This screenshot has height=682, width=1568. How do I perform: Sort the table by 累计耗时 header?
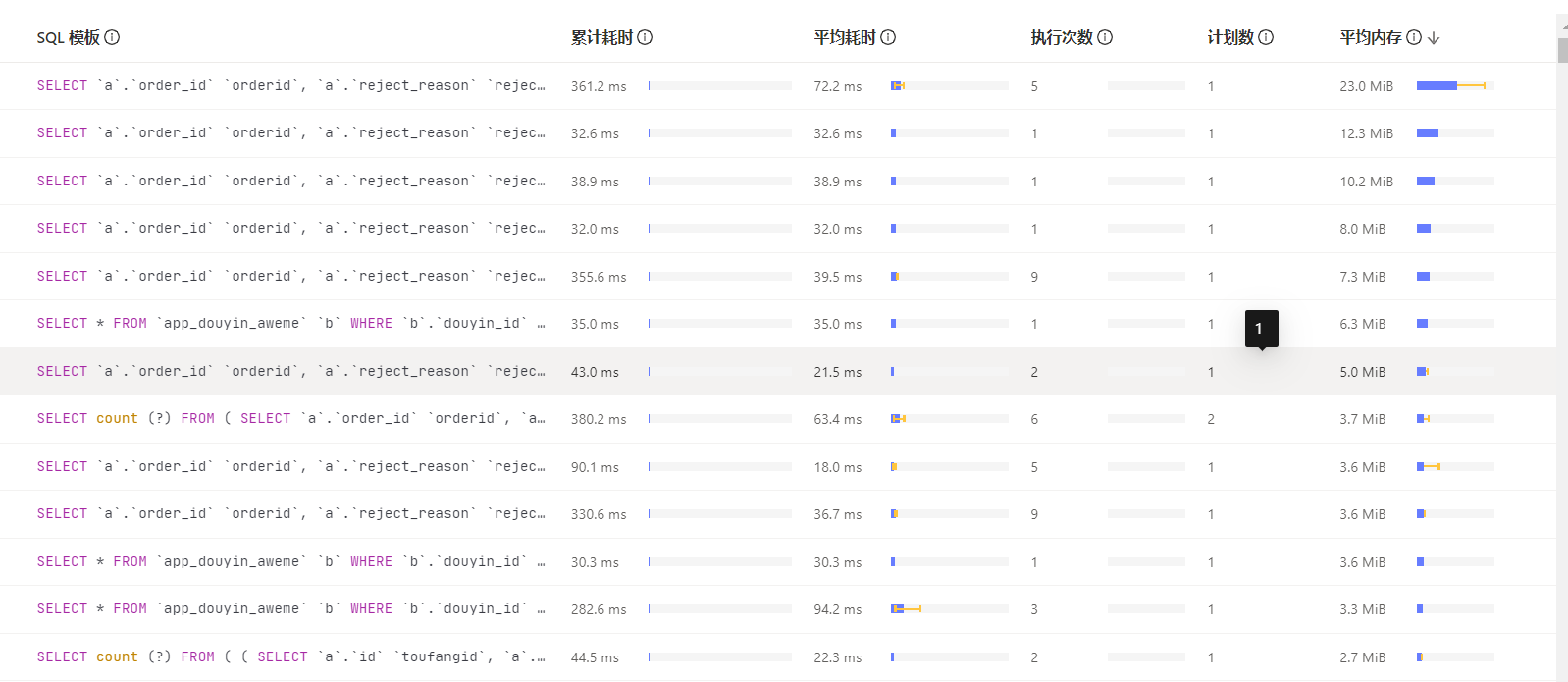(x=601, y=37)
